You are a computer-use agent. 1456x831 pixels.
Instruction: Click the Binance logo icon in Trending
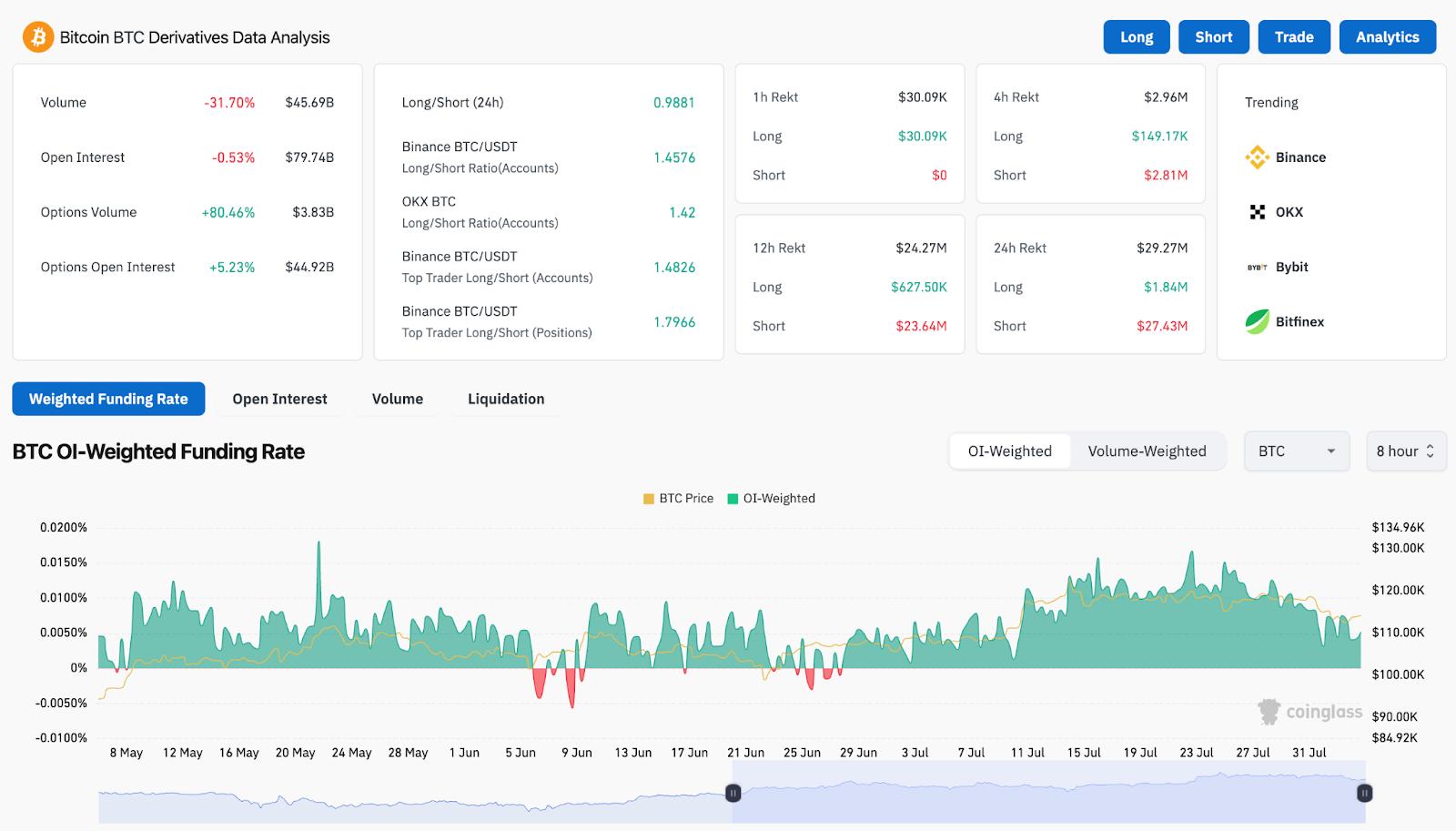(x=1257, y=157)
